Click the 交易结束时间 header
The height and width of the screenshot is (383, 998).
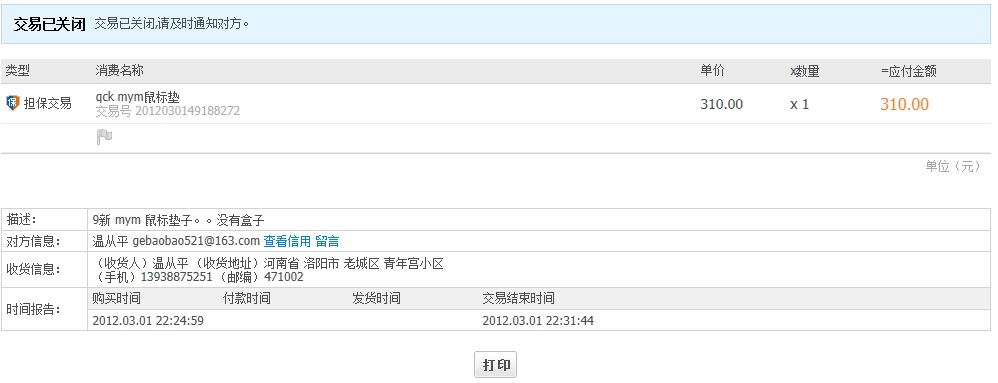(x=518, y=298)
